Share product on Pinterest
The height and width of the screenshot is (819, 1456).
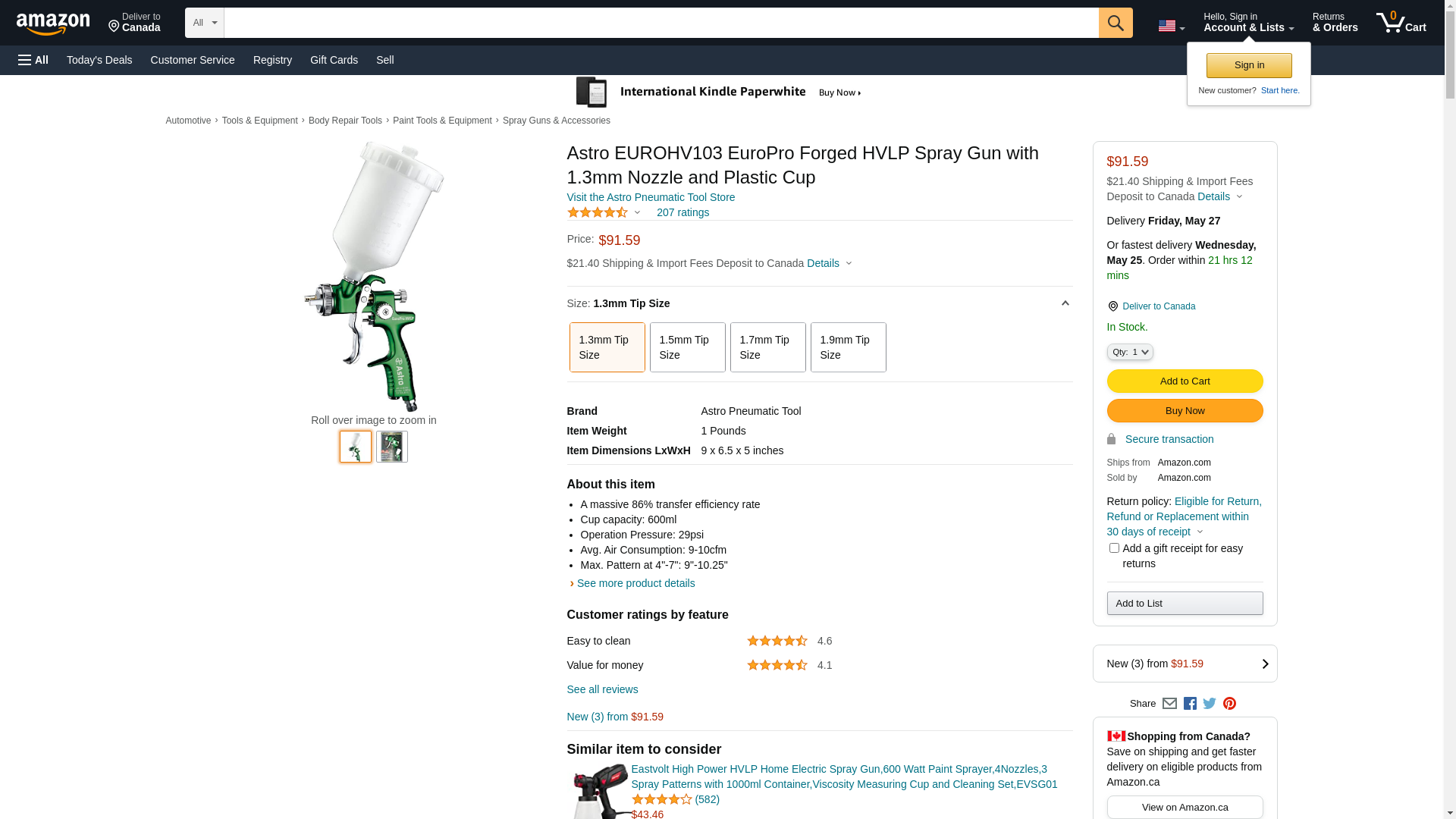pos(1229,704)
